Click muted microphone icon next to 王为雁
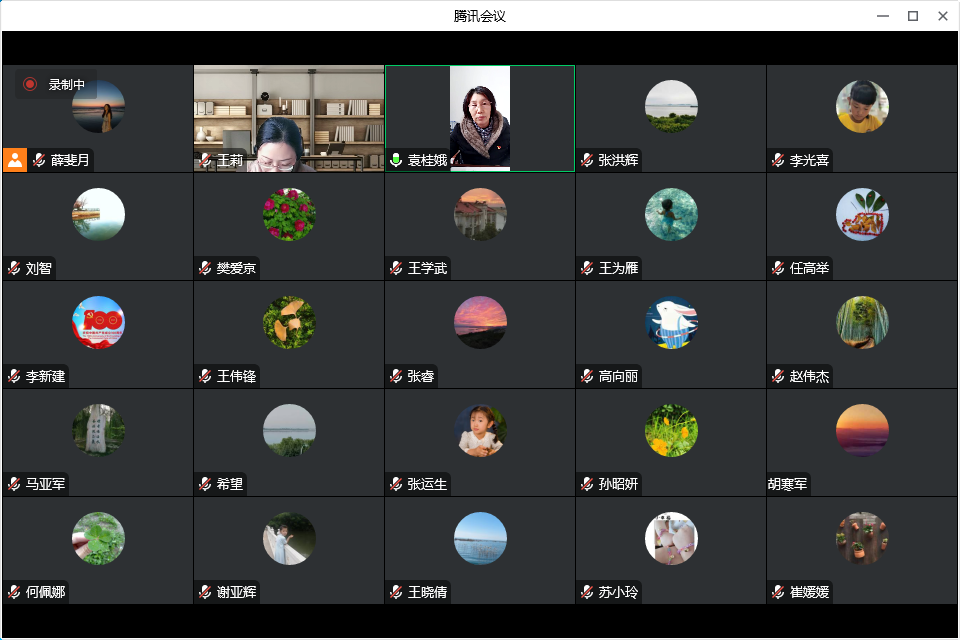This screenshot has height=640, width=960. pyautogui.click(x=587, y=268)
